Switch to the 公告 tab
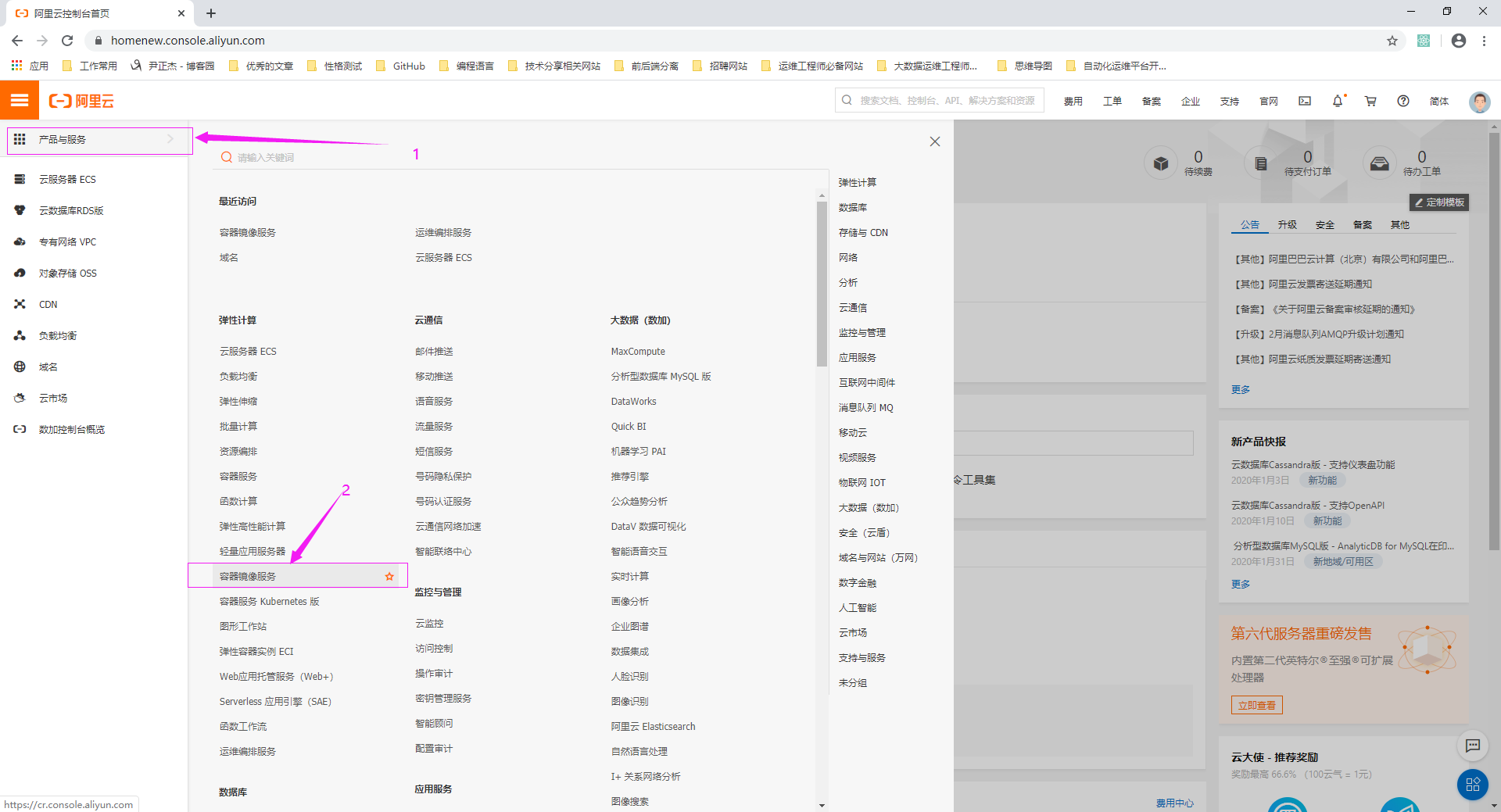This screenshot has height=812, width=1501. click(x=1250, y=225)
